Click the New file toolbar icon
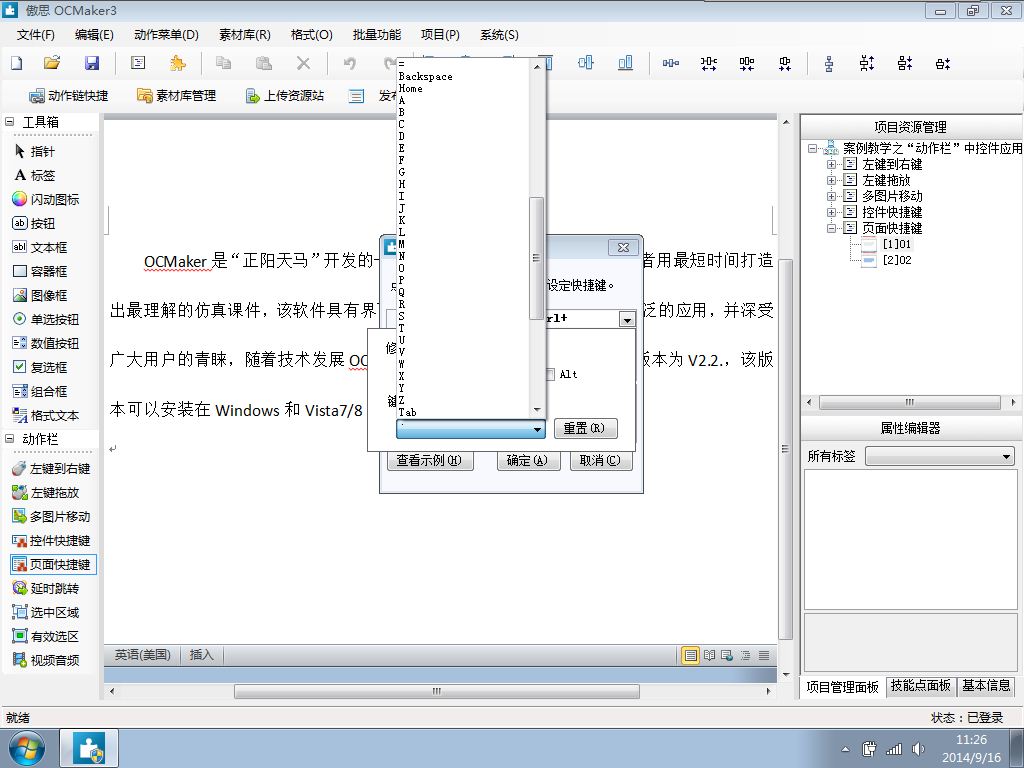 (17, 63)
